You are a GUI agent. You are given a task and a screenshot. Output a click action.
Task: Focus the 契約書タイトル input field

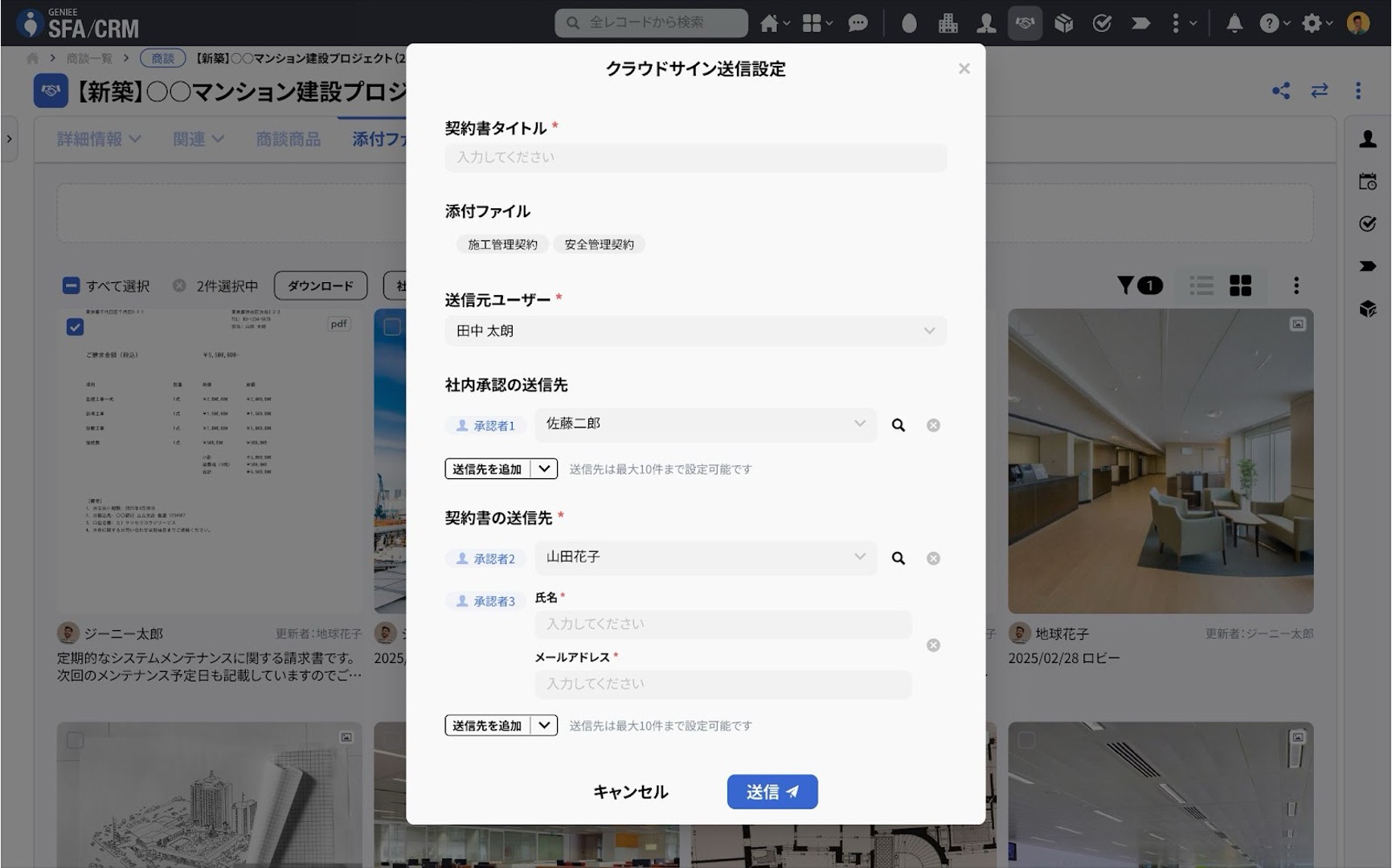pyautogui.click(x=695, y=158)
